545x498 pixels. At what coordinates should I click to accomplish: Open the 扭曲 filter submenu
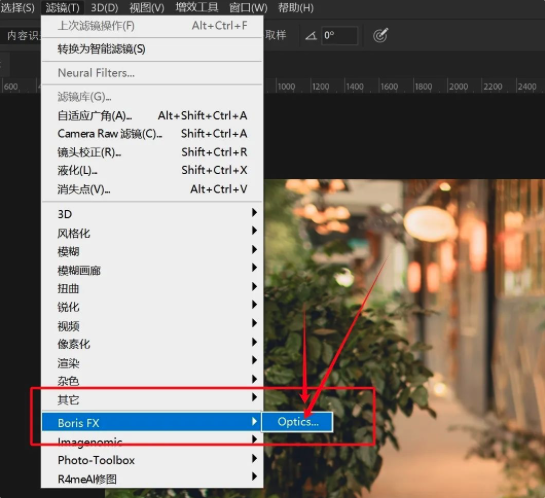[x=152, y=288]
